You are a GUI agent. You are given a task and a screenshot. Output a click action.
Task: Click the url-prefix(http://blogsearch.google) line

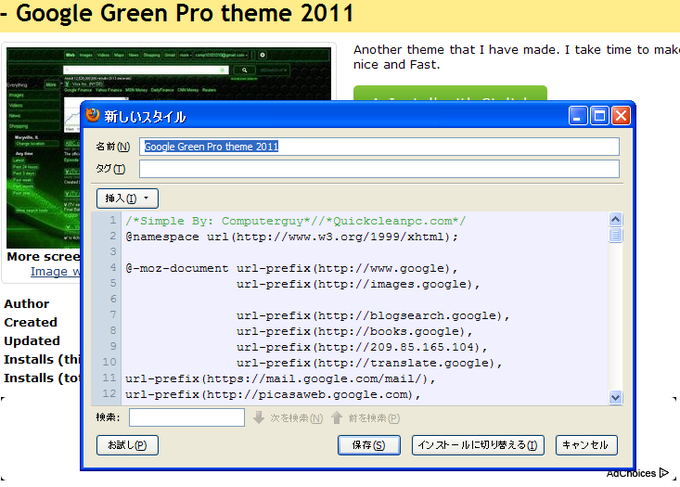pyautogui.click(x=373, y=316)
